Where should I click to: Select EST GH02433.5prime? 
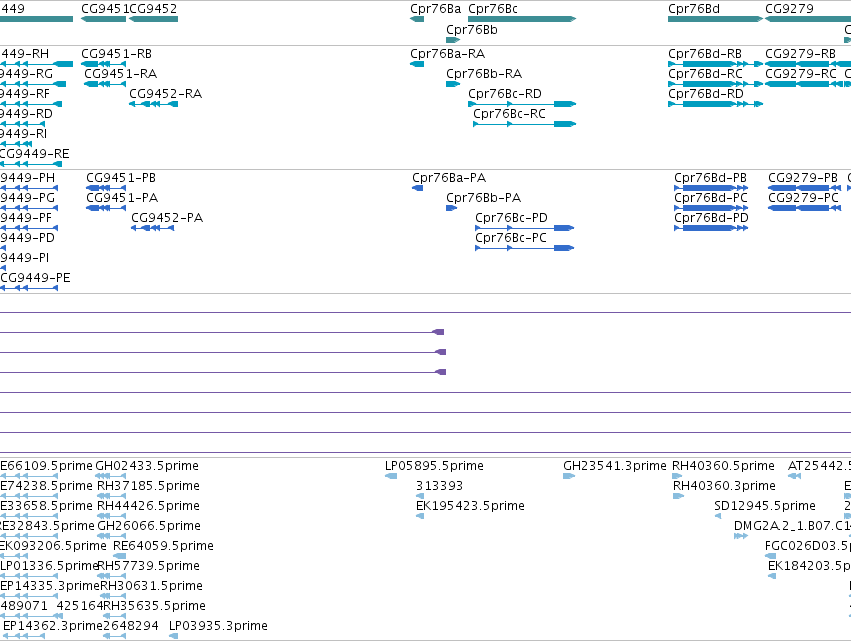(147, 466)
